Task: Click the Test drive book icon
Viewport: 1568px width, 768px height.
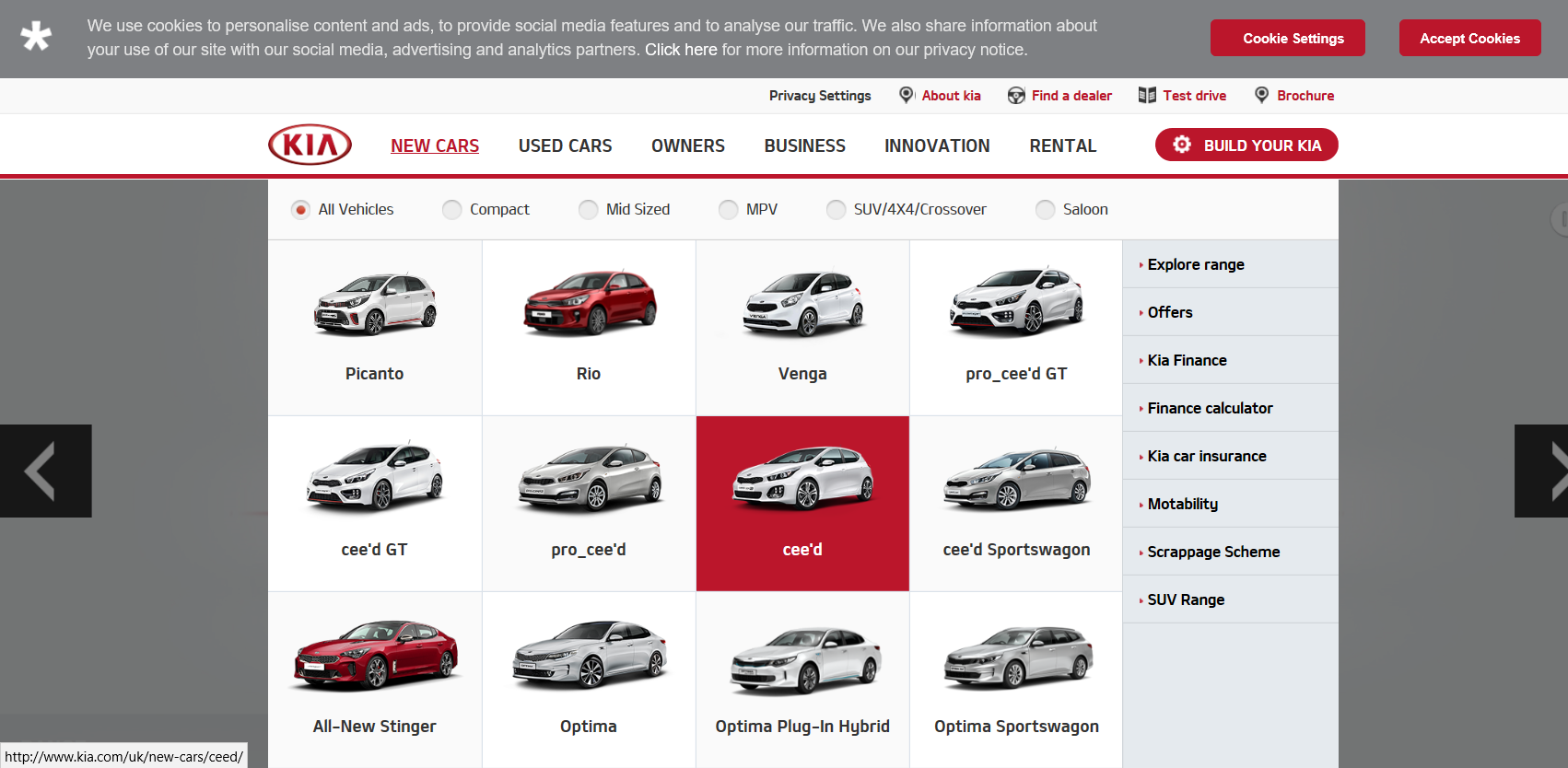Action: click(1147, 95)
